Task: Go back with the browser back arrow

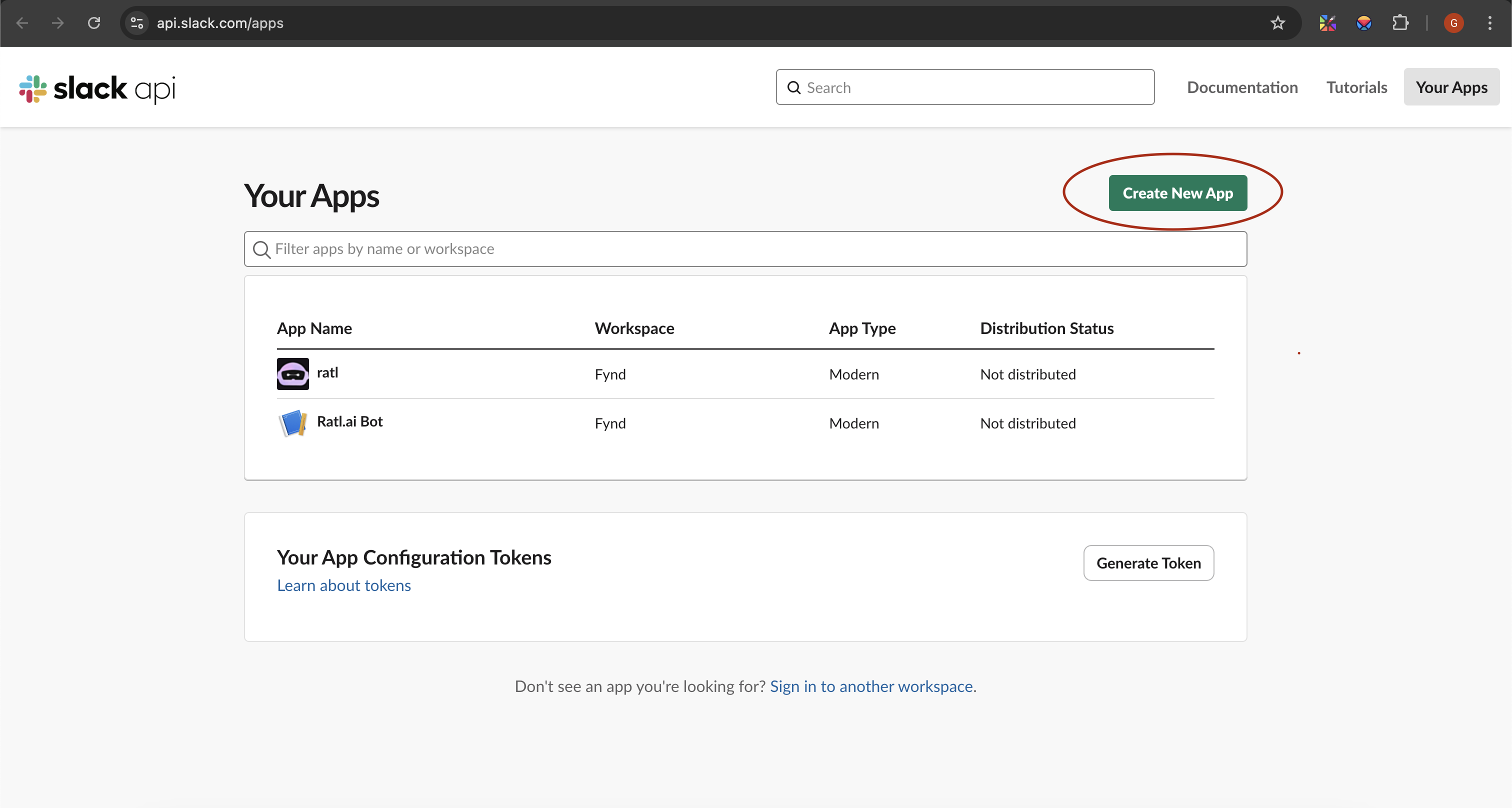Action: (22, 23)
